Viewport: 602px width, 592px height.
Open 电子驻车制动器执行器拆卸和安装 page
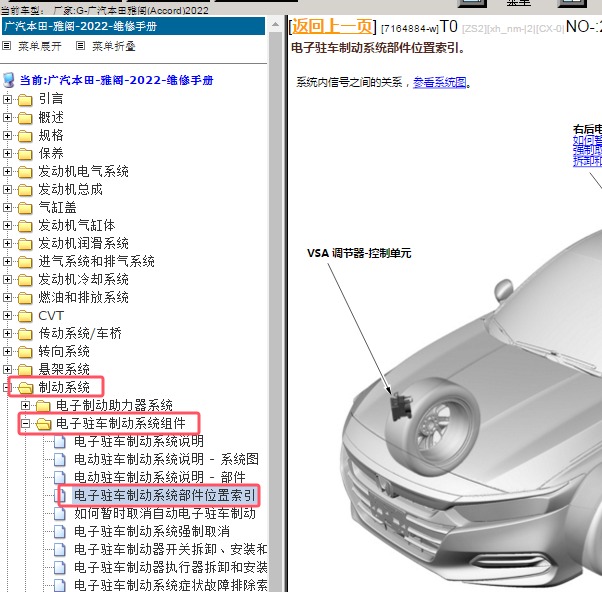click(x=170, y=568)
